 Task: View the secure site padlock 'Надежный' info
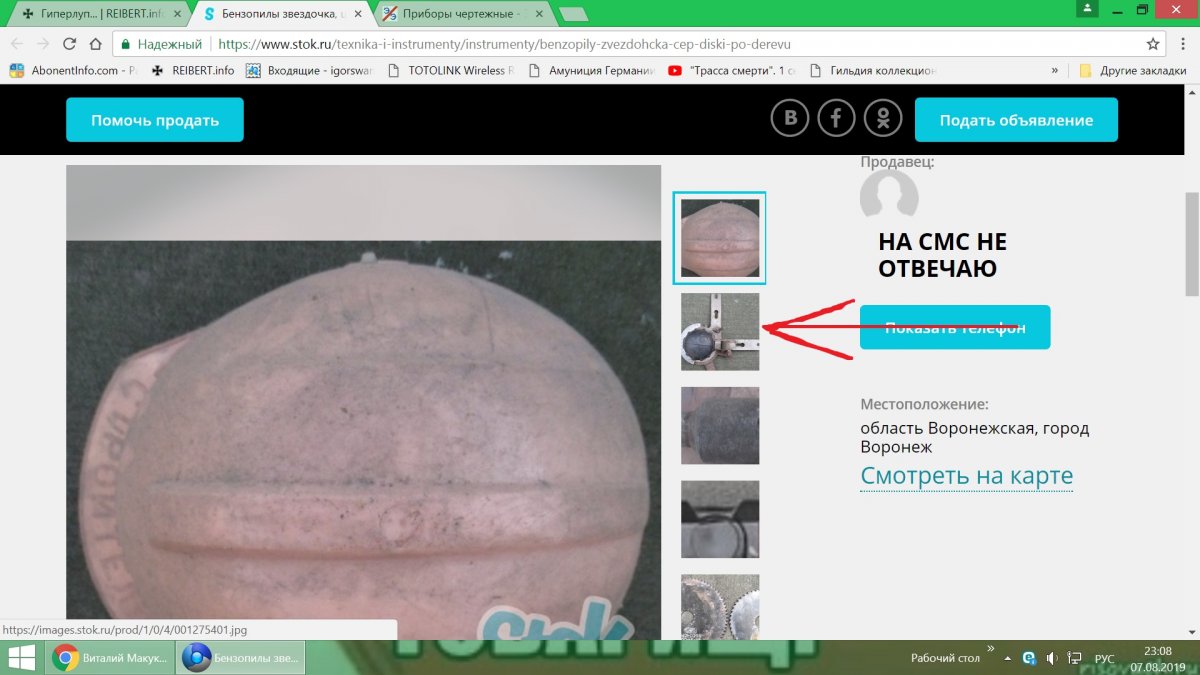point(161,44)
